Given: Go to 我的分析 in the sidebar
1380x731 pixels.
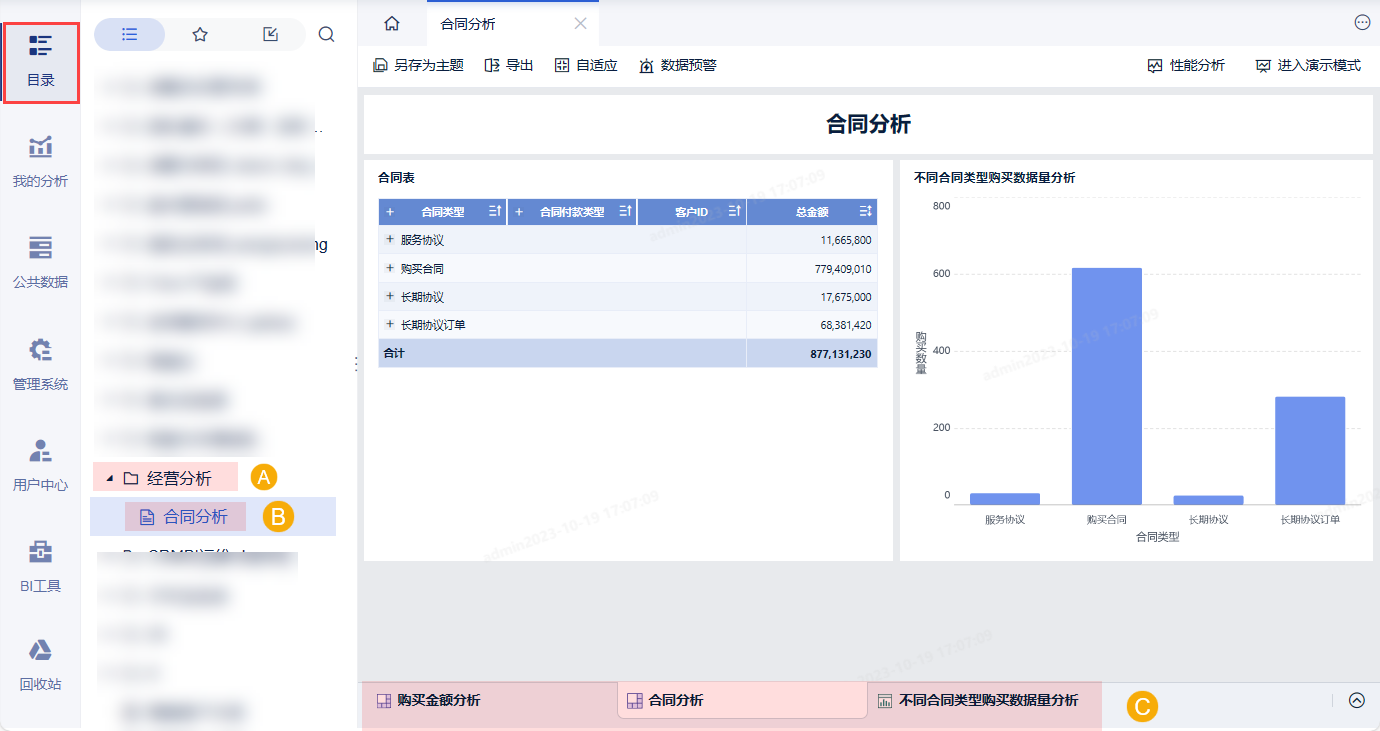Looking at the screenshot, I should (x=40, y=162).
